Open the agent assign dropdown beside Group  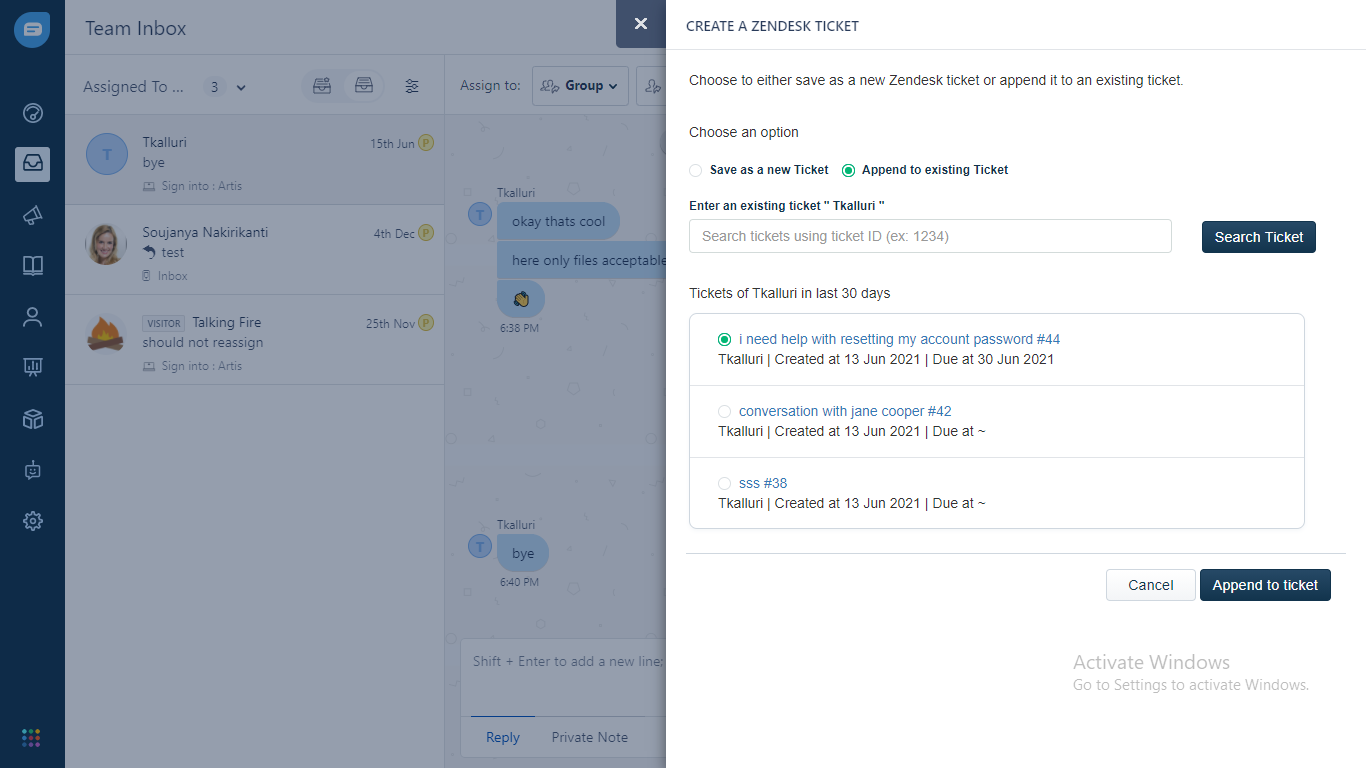[651, 86]
